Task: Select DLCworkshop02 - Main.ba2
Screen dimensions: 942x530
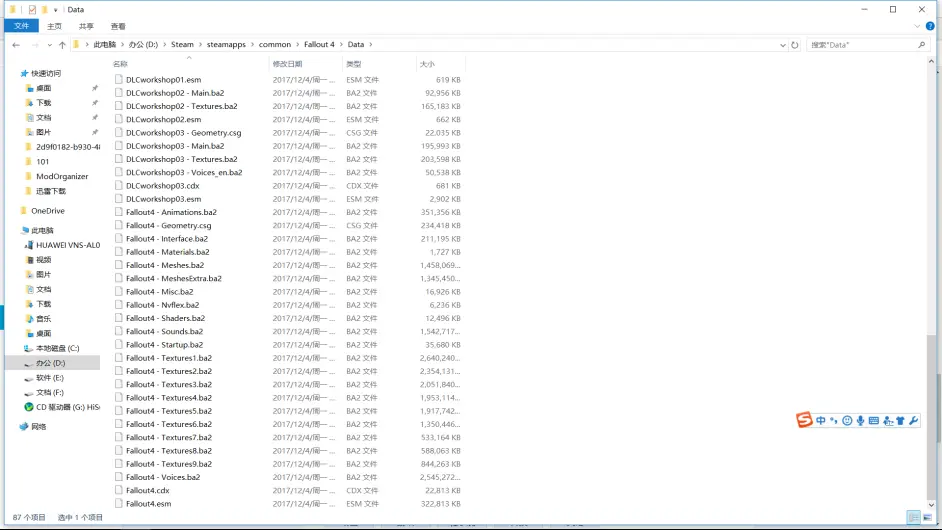Action: [175, 93]
